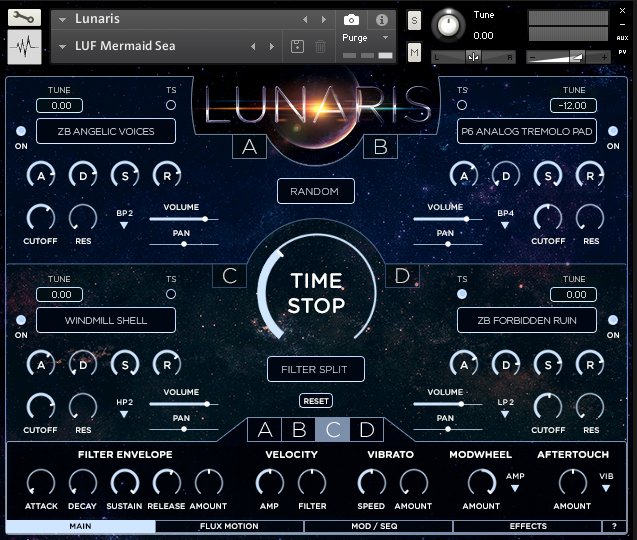The image size is (637, 540).
Task: Click the RANDOM button
Action: [316, 191]
